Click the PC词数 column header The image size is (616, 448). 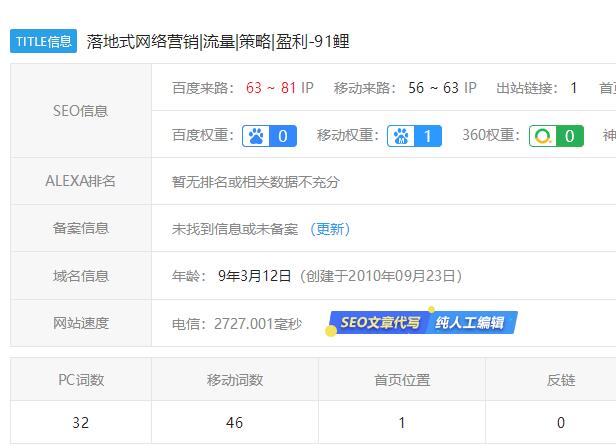(x=81, y=380)
